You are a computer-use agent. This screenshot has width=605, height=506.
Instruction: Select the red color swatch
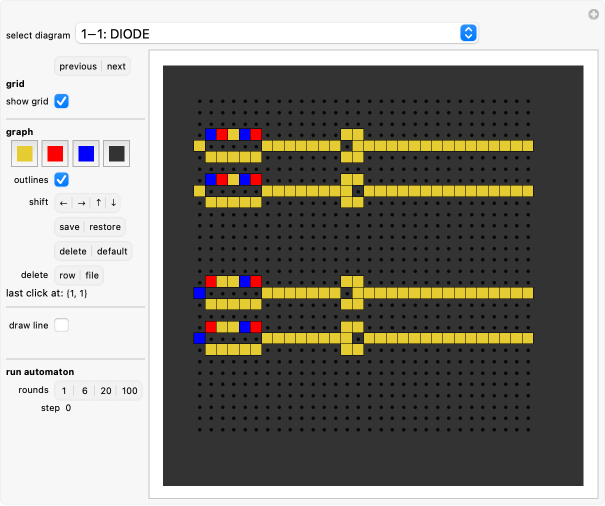pos(56,153)
